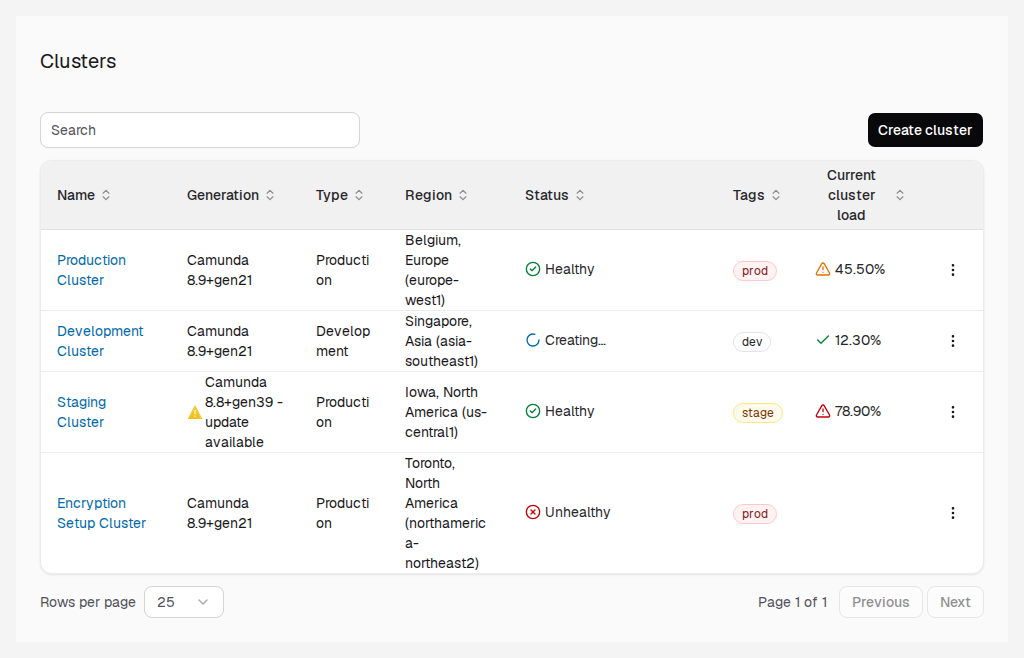Click the Toronto, North America region cell
Screen dimensions: 1024x658
coord(445,514)
